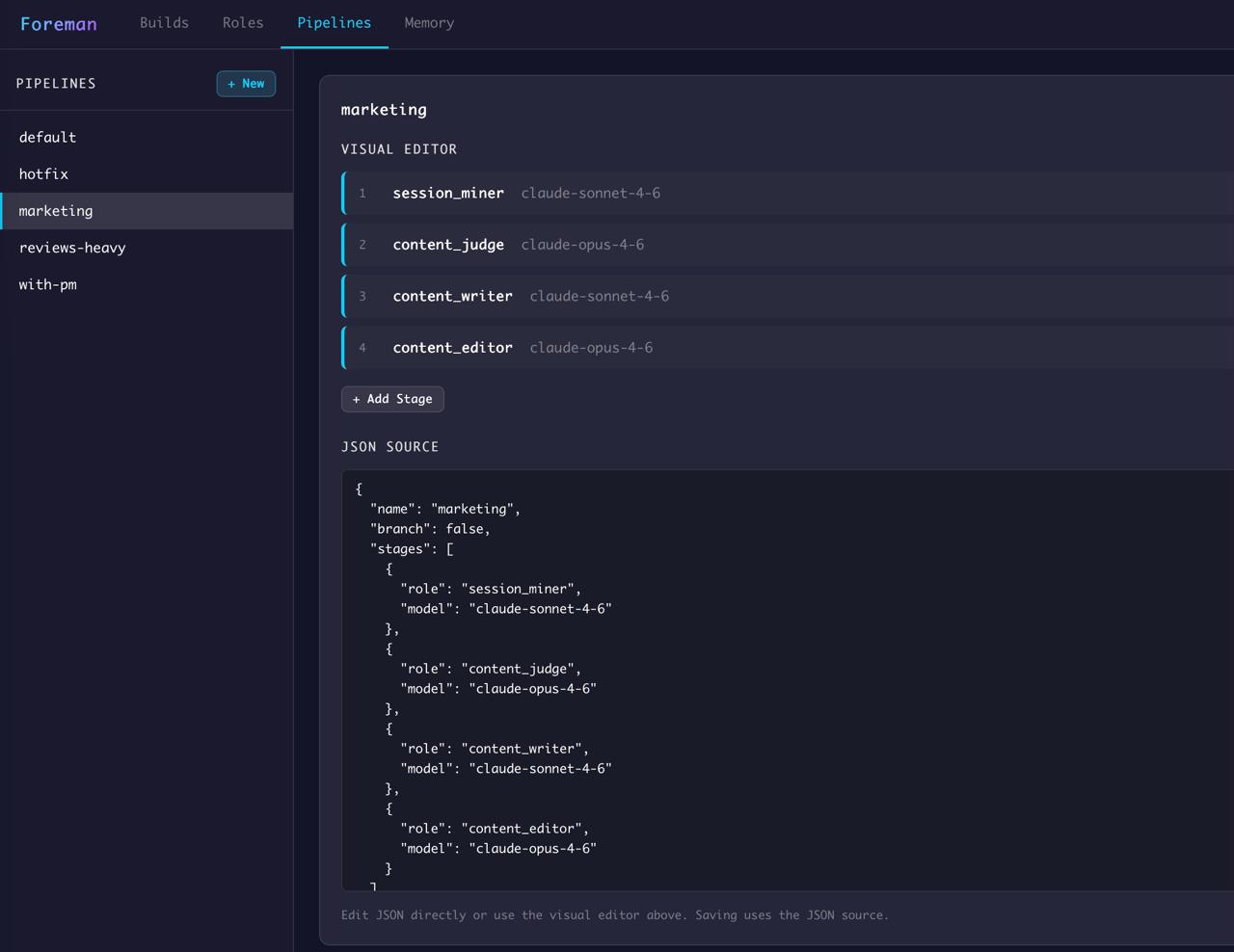Click the + Add Stage button
Image resolution: width=1234 pixels, height=952 pixels.
coord(392,399)
